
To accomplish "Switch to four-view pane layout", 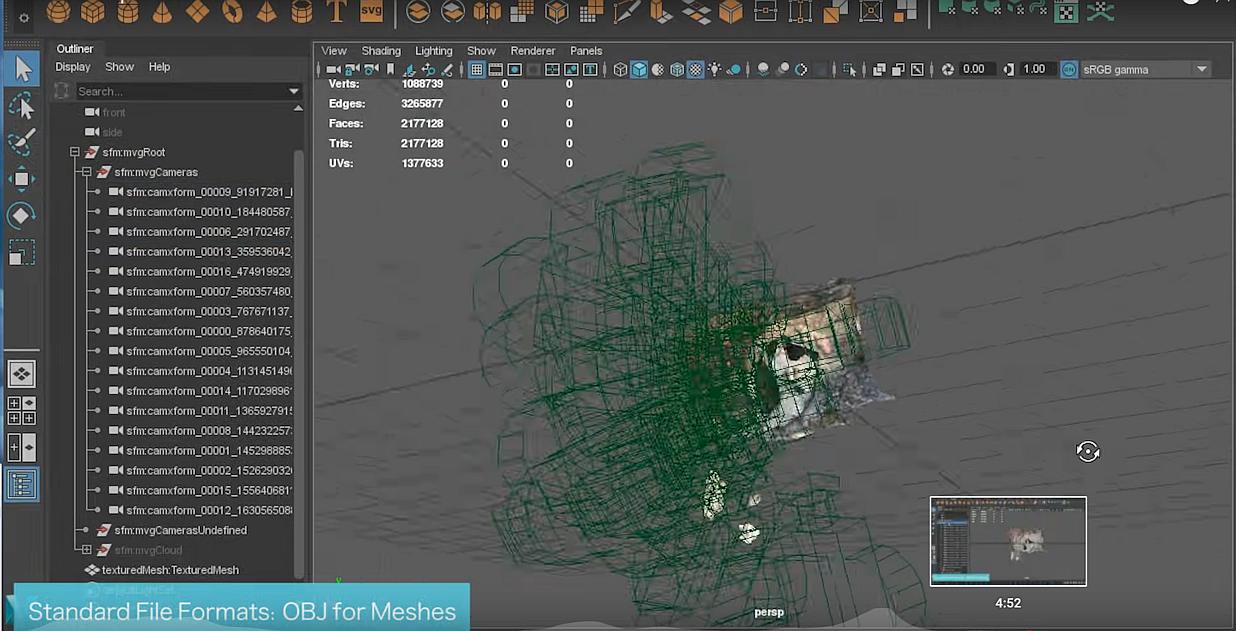I will (22, 411).
